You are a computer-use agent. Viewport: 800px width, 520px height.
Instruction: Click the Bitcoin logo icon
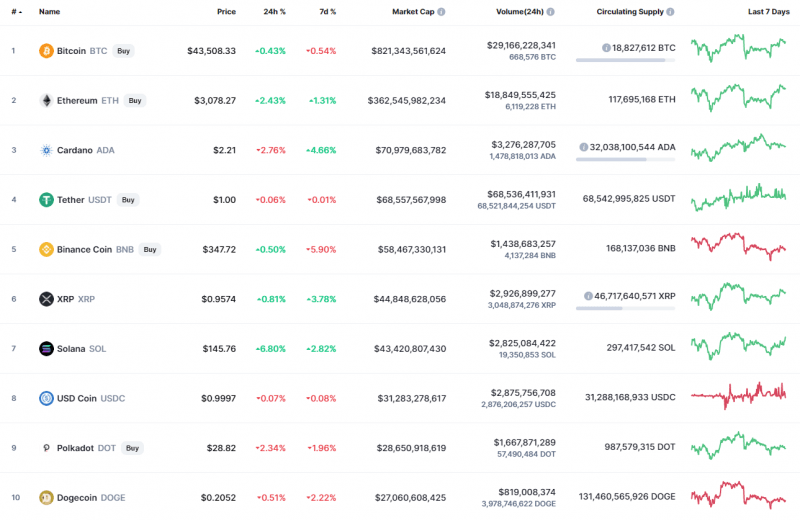coord(46,51)
